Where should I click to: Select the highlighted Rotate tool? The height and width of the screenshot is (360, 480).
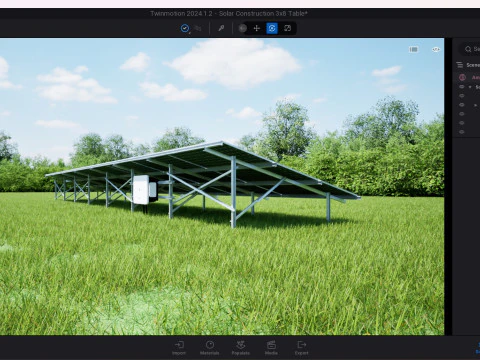click(272, 28)
